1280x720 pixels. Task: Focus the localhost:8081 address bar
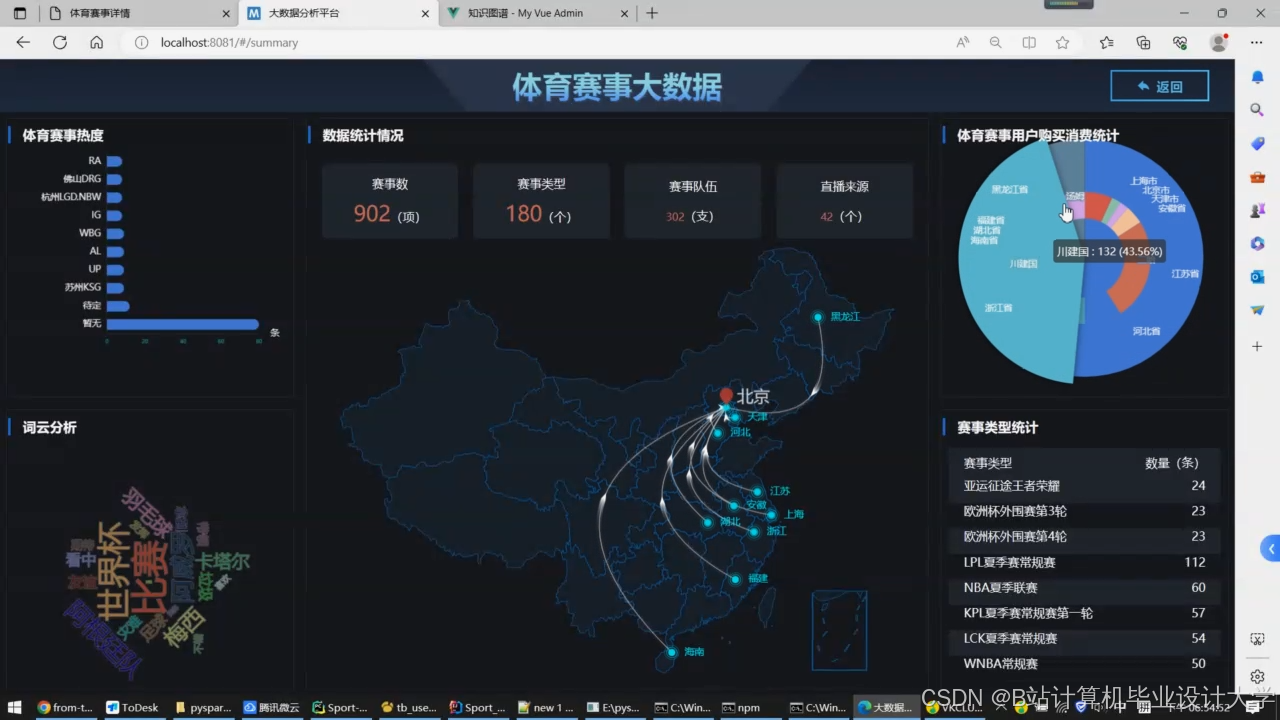(x=540, y=42)
